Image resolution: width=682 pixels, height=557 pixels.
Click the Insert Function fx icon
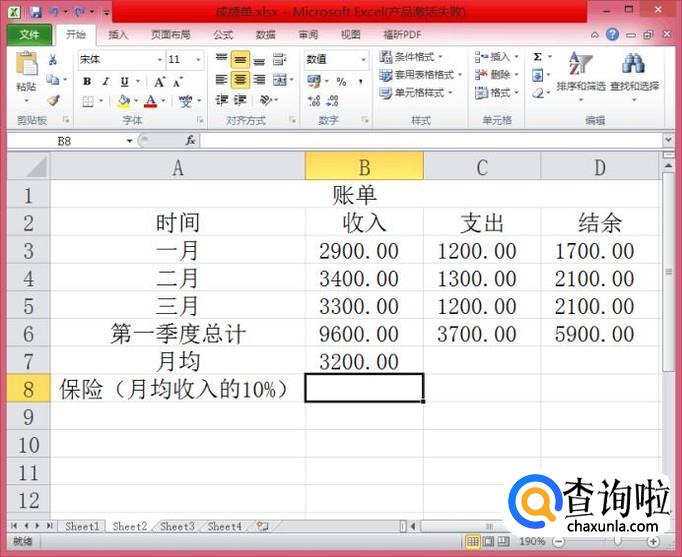(191, 140)
